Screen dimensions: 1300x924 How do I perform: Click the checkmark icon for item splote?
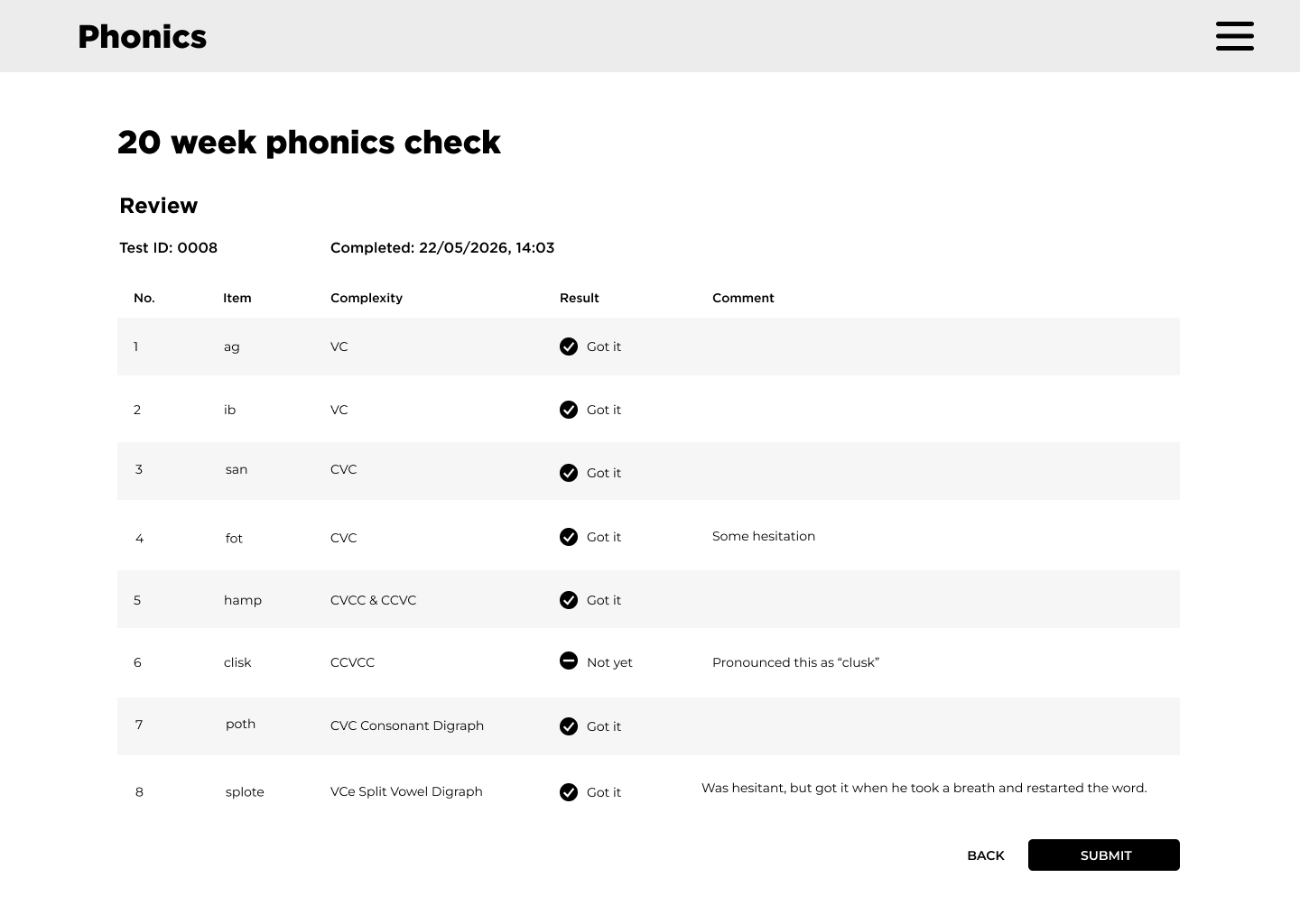569,792
